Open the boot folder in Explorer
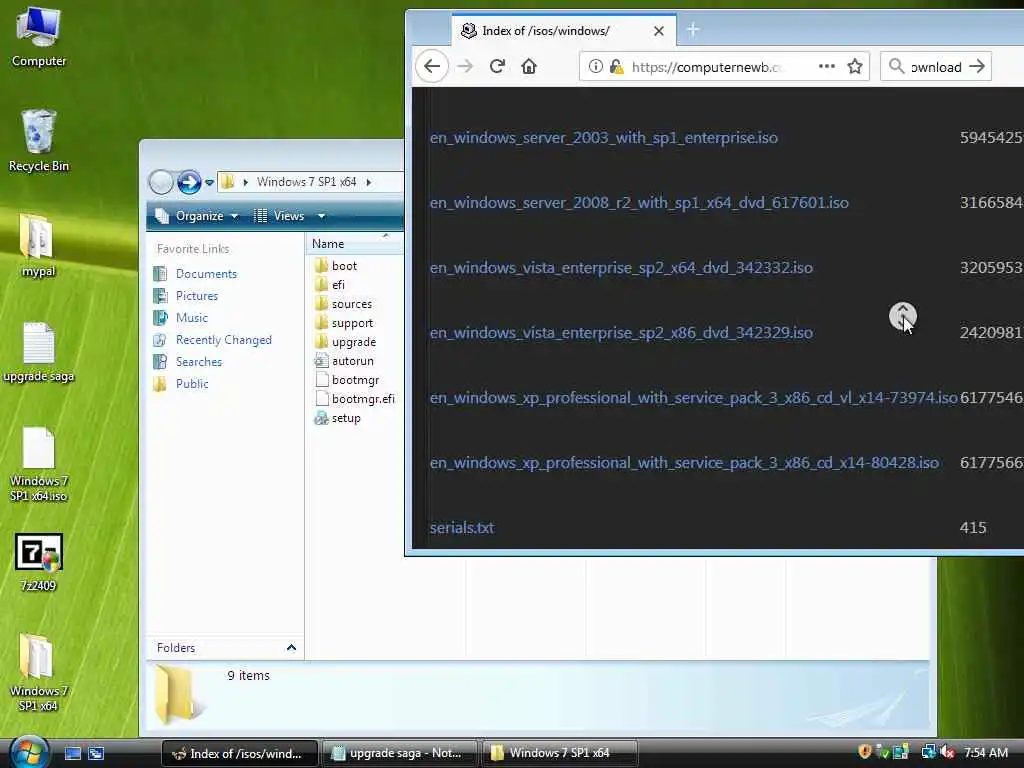The image size is (1024, 768). tap(336, 266)
